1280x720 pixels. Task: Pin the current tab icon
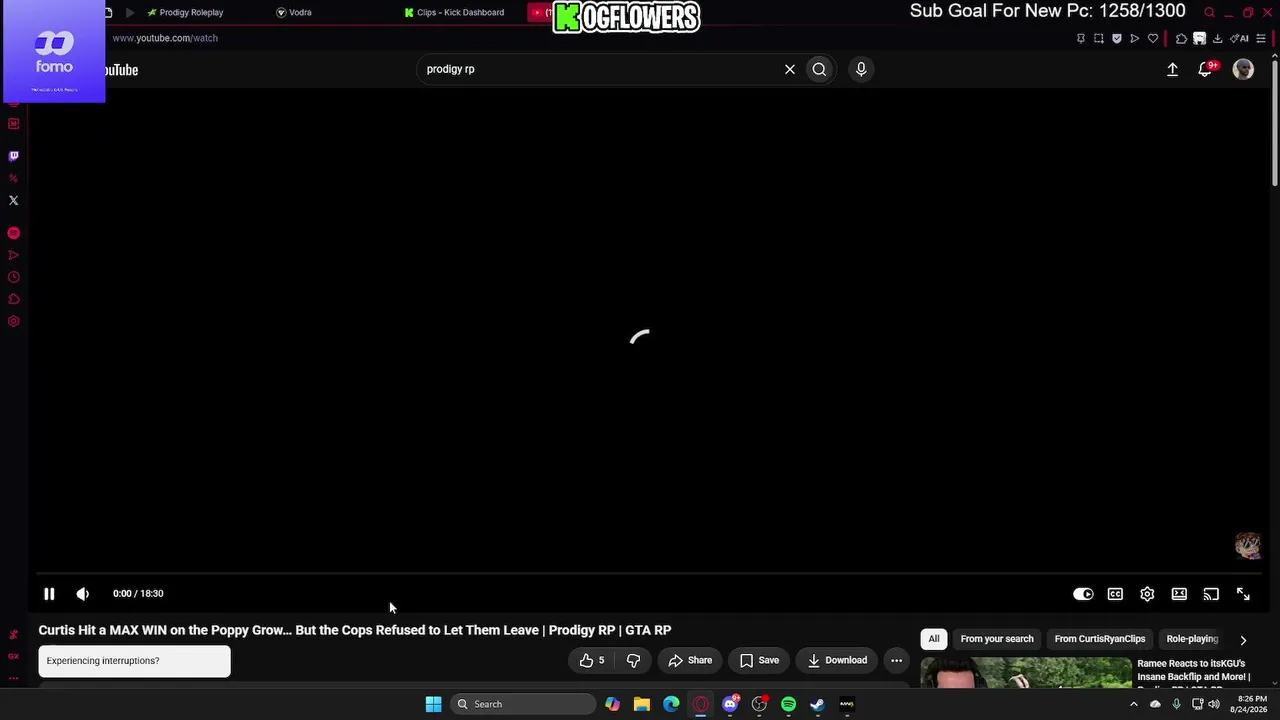pos(1081,39)
